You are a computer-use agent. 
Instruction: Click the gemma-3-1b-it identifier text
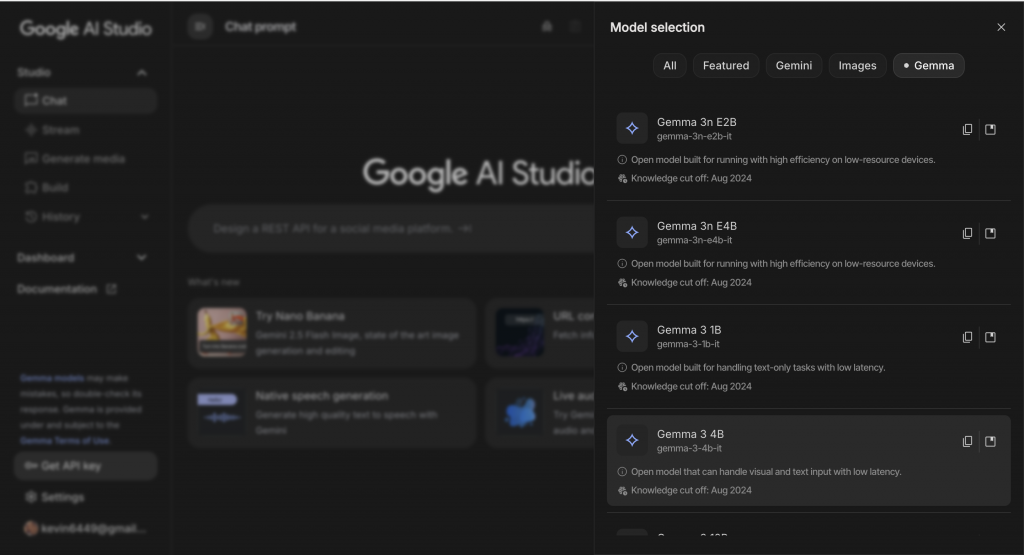click(x=688, y=344)
